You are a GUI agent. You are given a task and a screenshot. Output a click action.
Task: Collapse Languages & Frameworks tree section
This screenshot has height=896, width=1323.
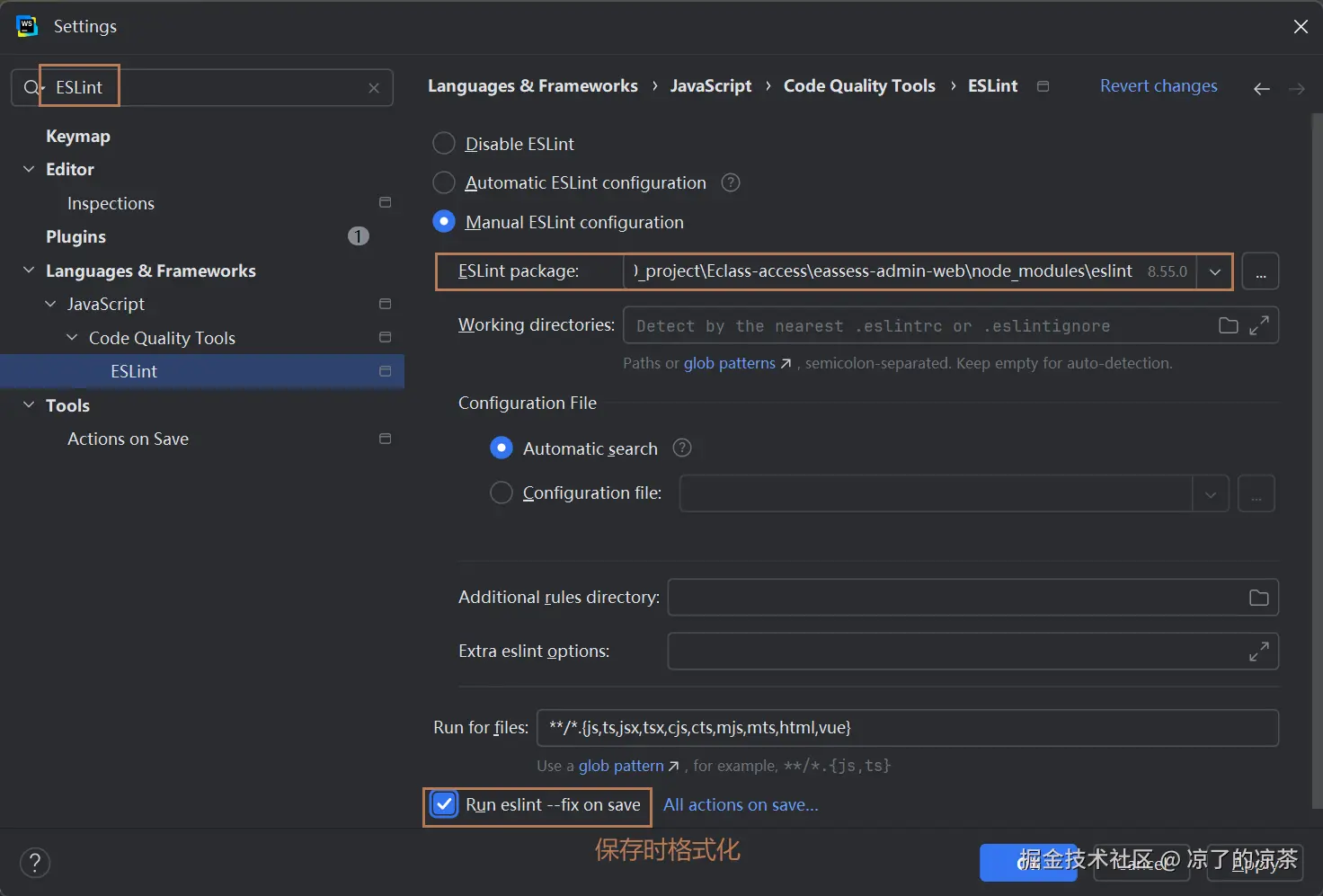click(x=29, y=271)
